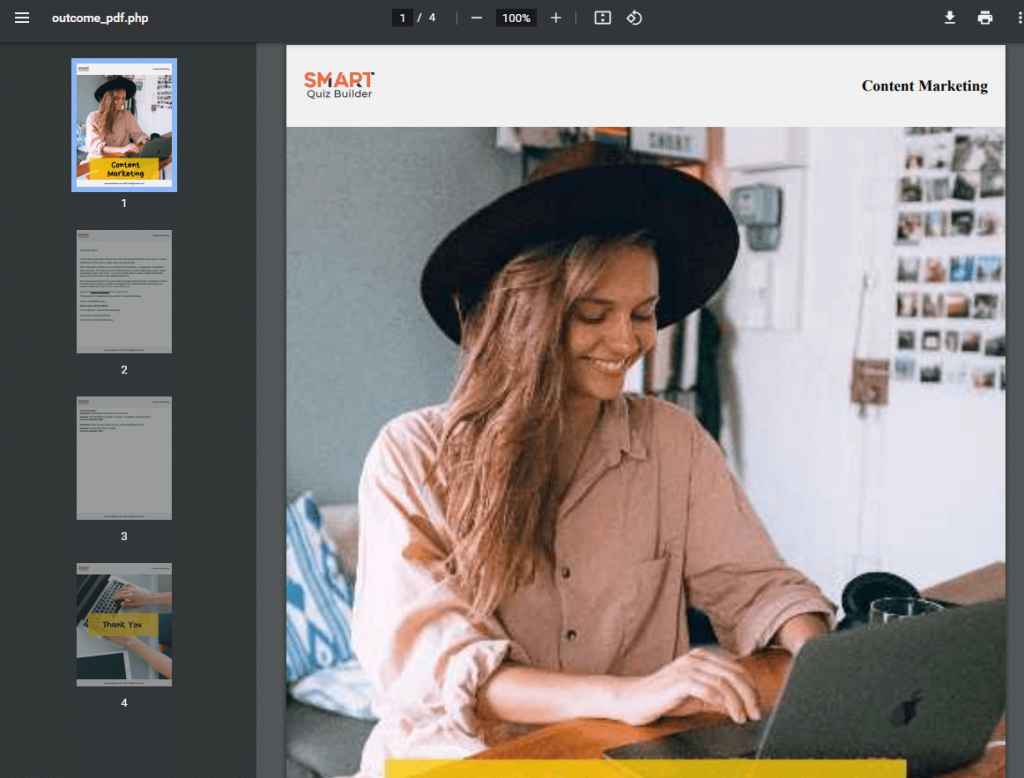Activate the fit-to-page view
The image size is (1024, 778).
[x=601, y=17]
